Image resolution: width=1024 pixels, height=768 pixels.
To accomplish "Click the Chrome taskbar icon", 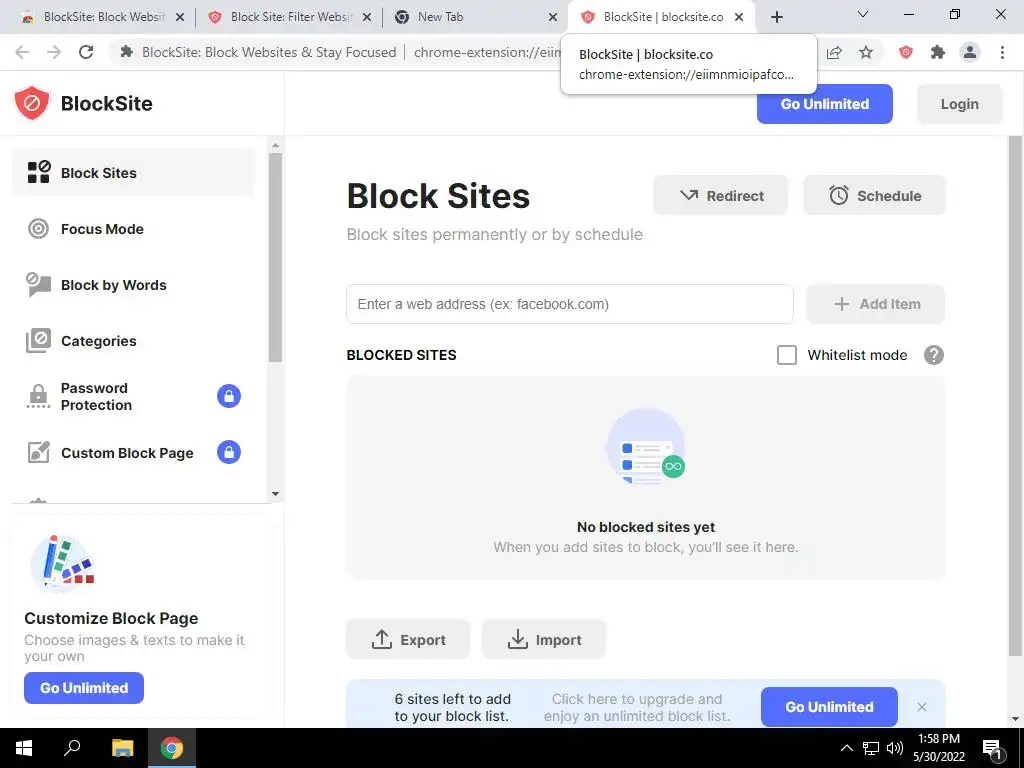I will click(172, 748).
